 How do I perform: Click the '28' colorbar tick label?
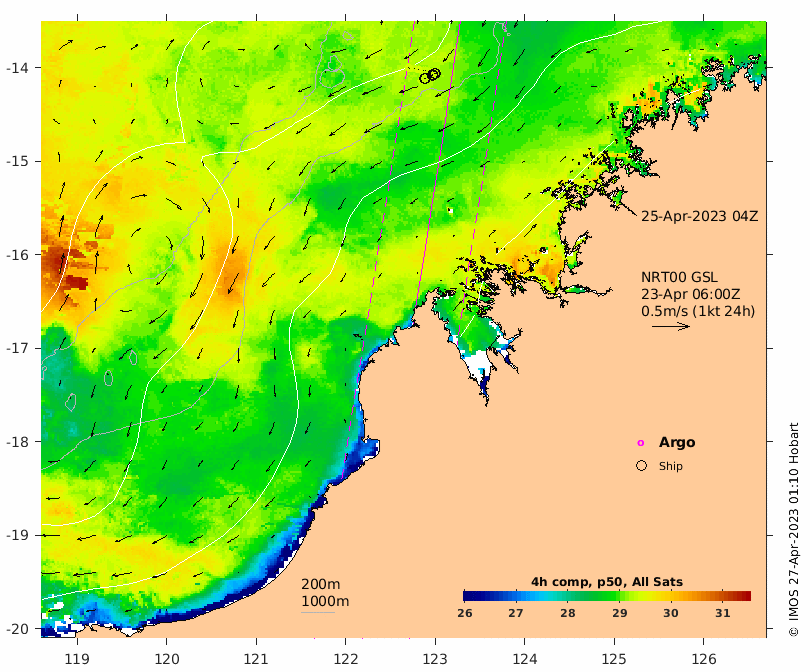[567, 613]
